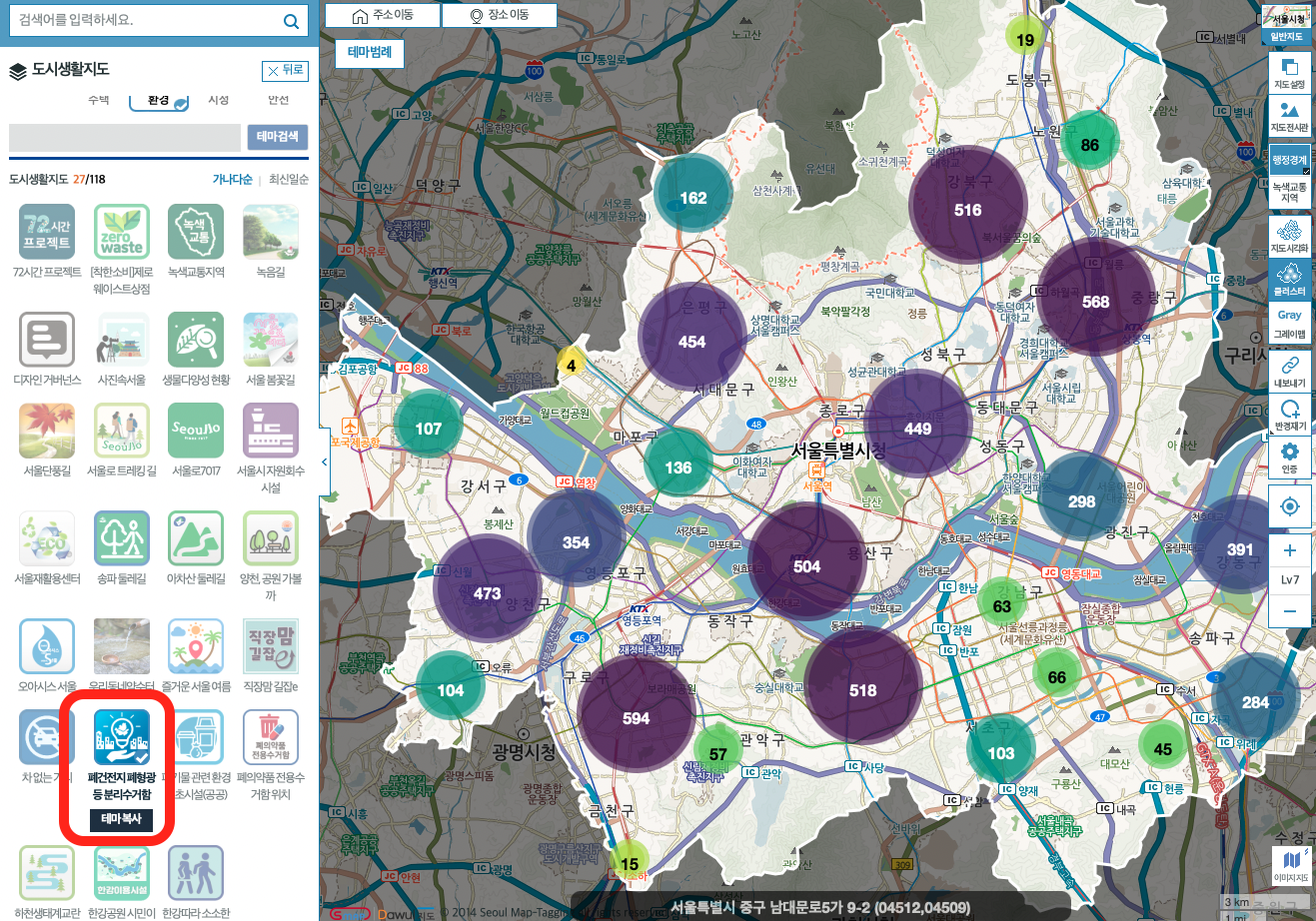Select the 녹음길 theme thumbnail
Image resolution: width=1316 pixels, height=921 pixels.
coord(271,232)
